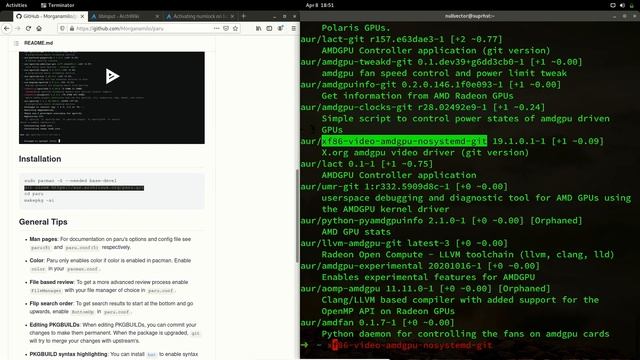Bookmark this page with star icon
Screen dimensions: 640x360
236,29
